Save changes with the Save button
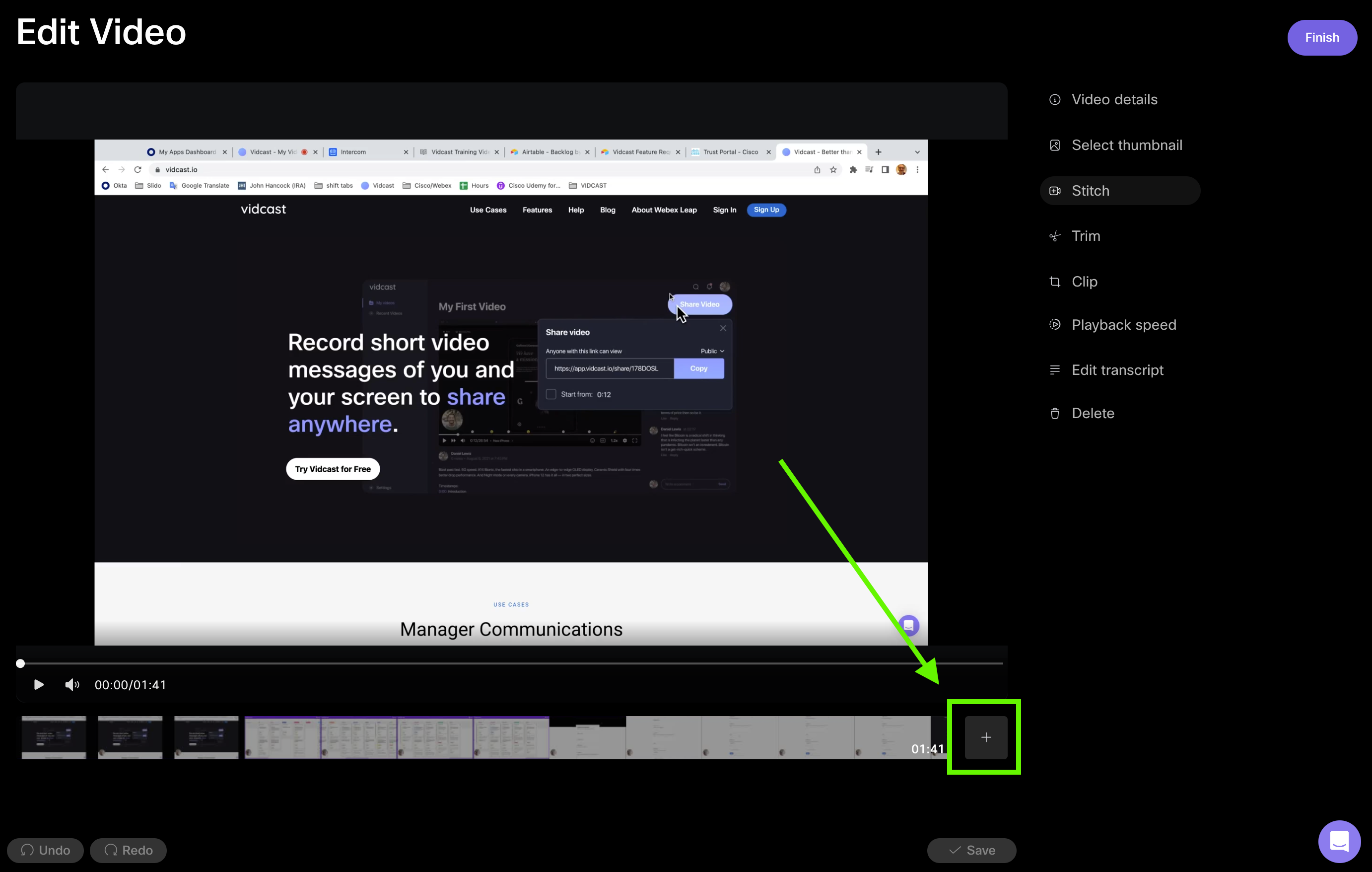The width and height of the screenshot is (1372, 872). (x=971, y=850)
